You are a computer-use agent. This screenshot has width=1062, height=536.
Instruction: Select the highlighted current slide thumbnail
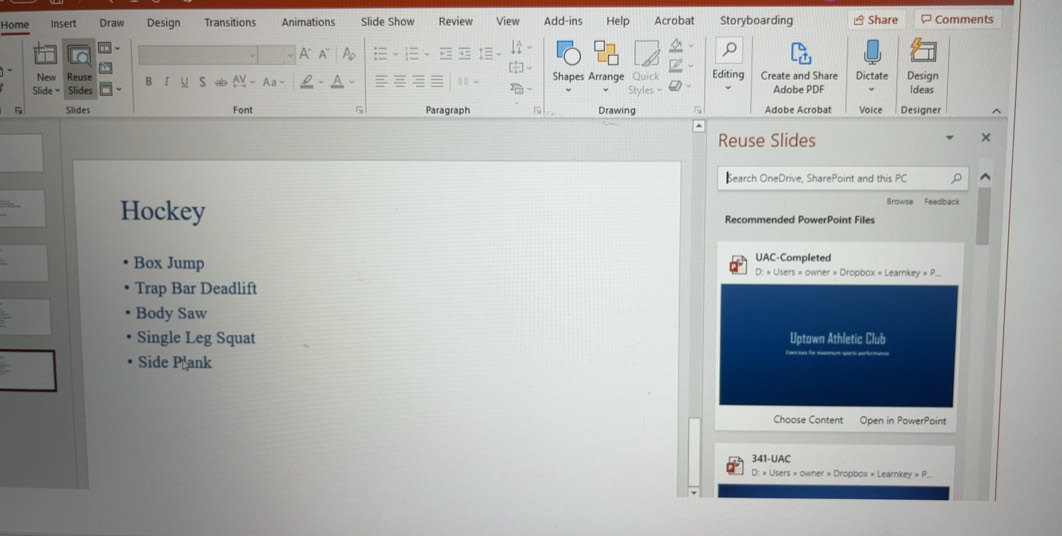pos(26,370)
